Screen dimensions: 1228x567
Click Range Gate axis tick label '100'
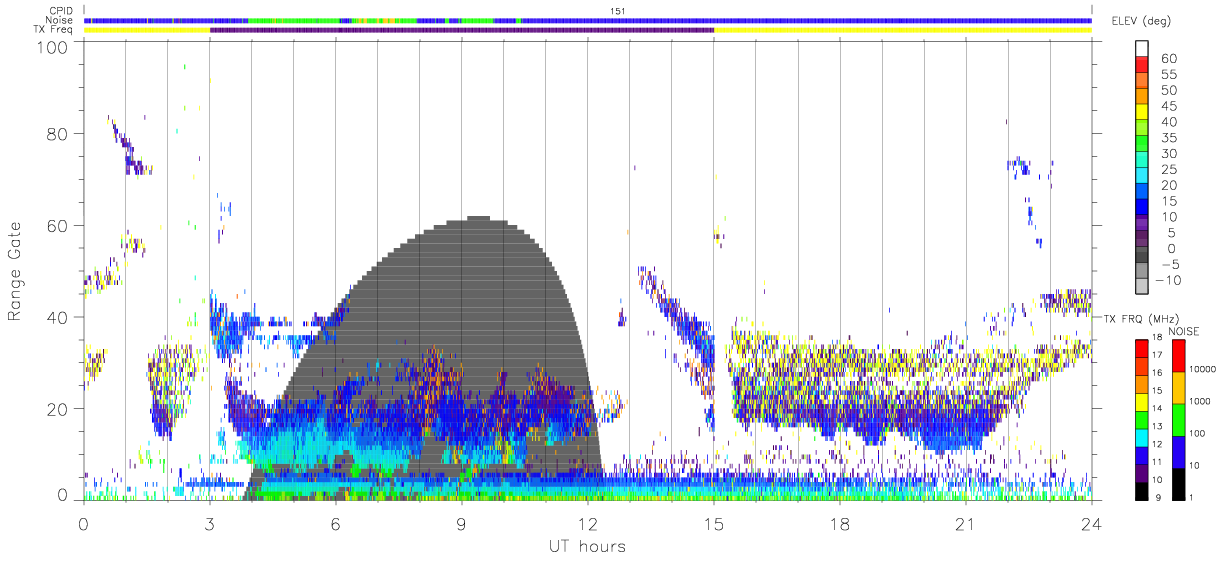tap(53, 48)
